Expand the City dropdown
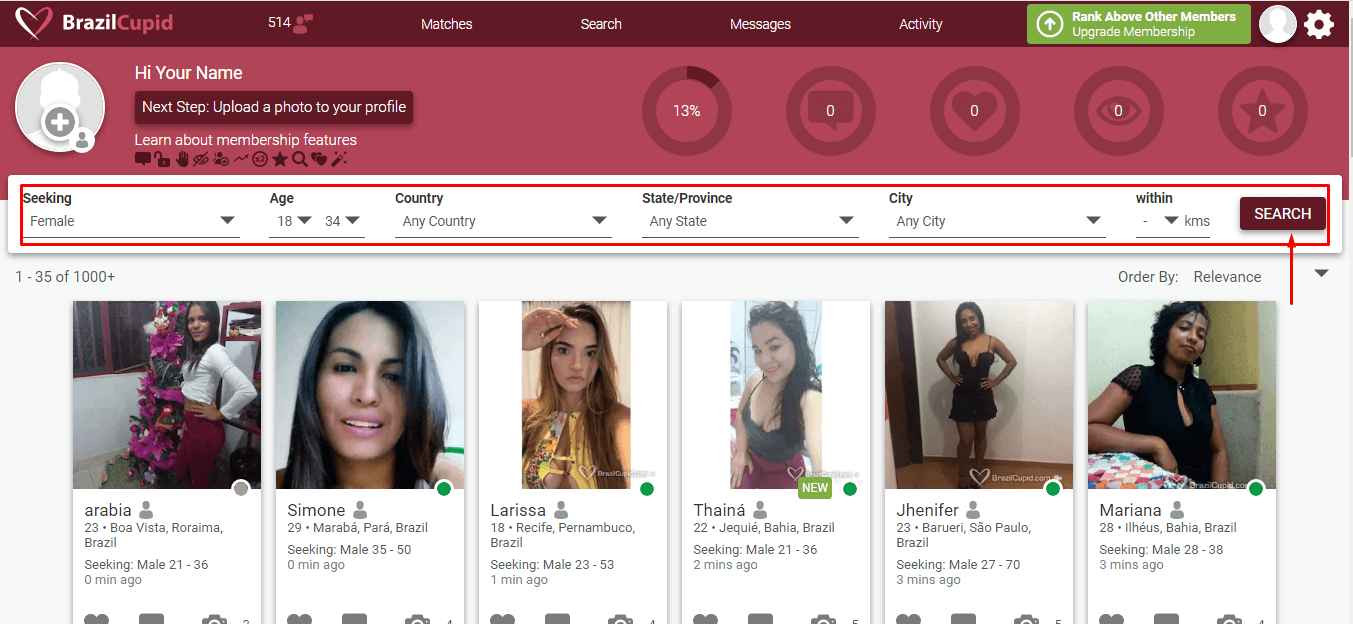Screen dimensions: 1353x624 click(997, 222)
